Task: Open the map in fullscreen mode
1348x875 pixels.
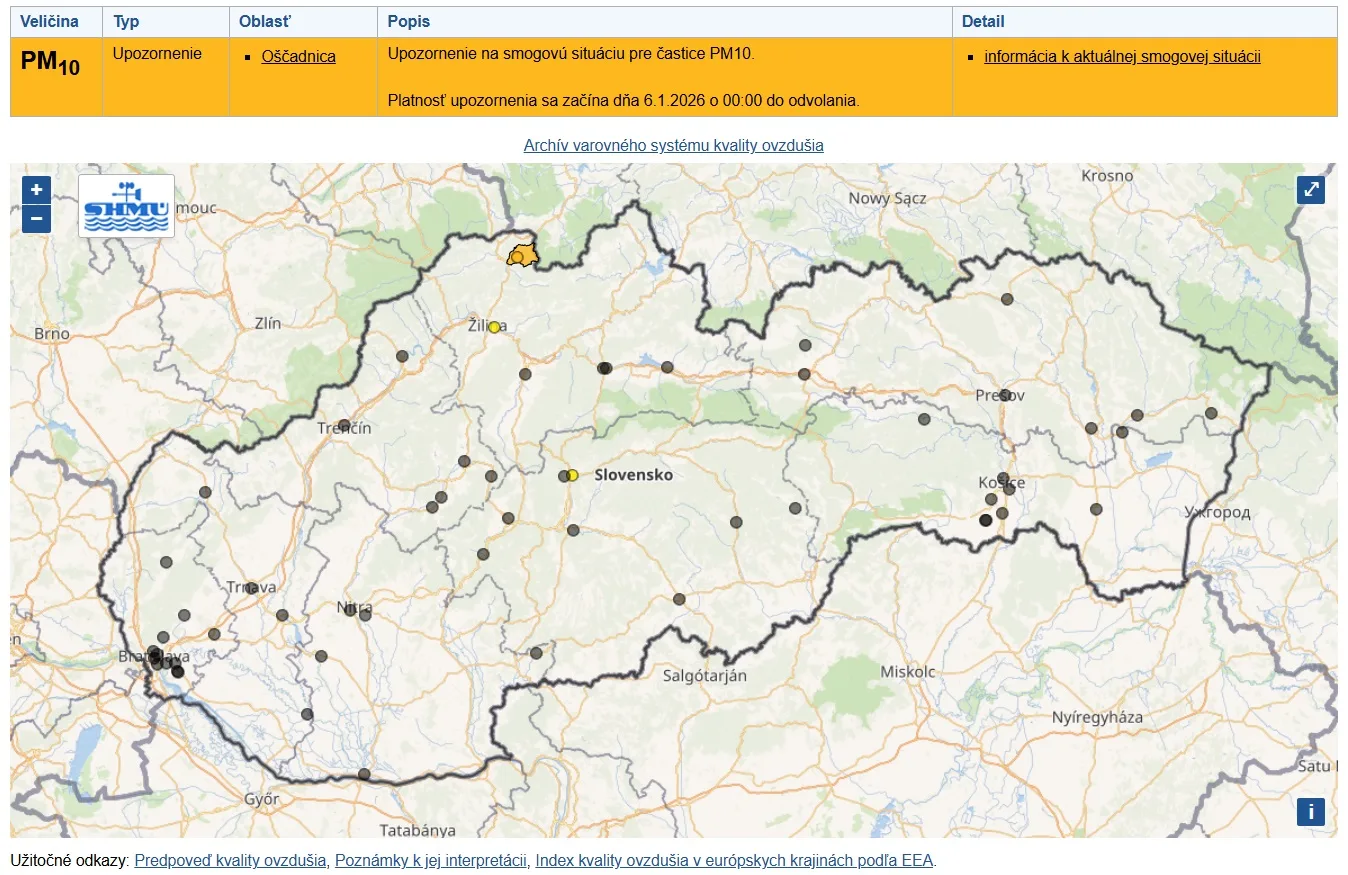Action: 1310,190
